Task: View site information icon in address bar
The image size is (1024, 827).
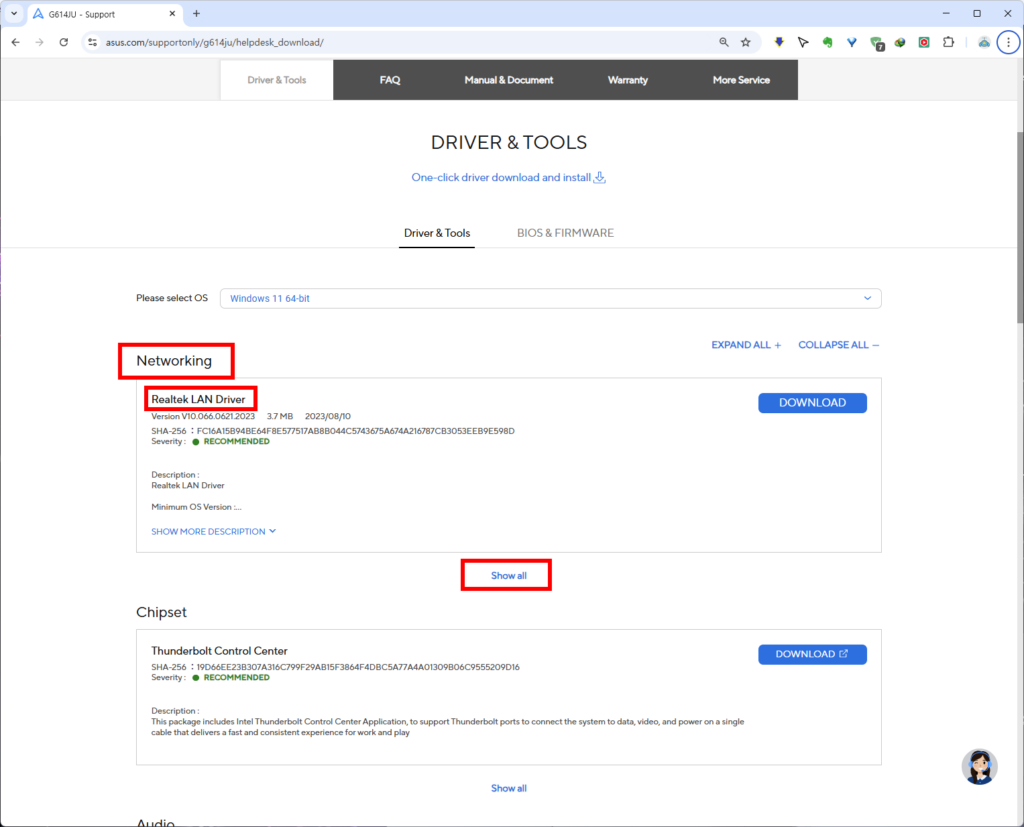Action: (92, 42)
